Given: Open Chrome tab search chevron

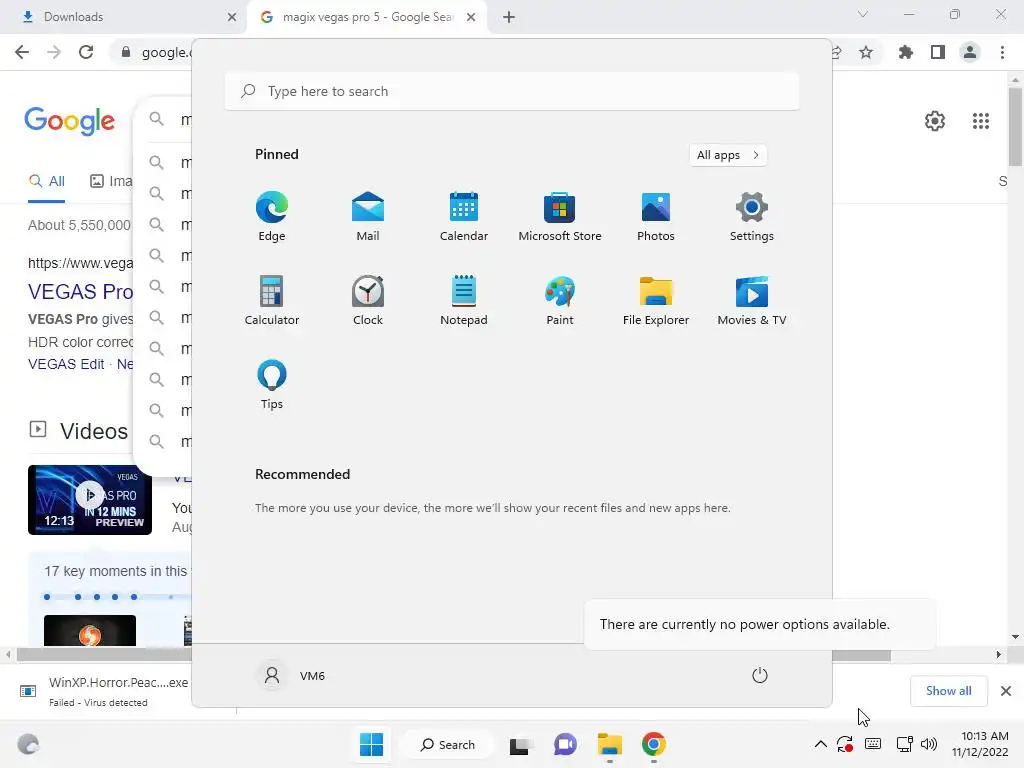Looking at the screenshot, I should 863,14.
